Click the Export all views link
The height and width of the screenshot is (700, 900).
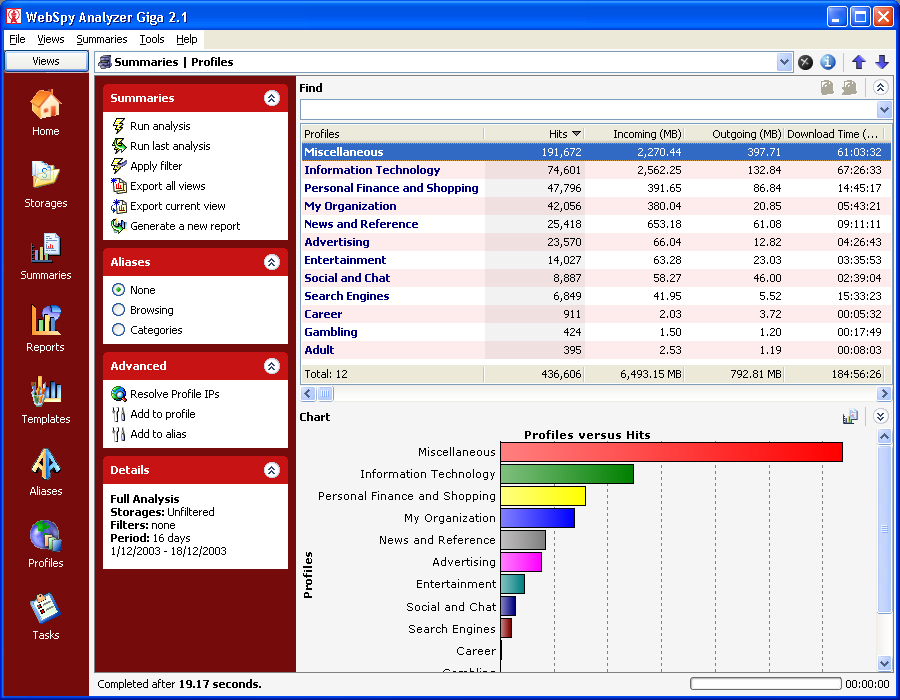point(168,186)
